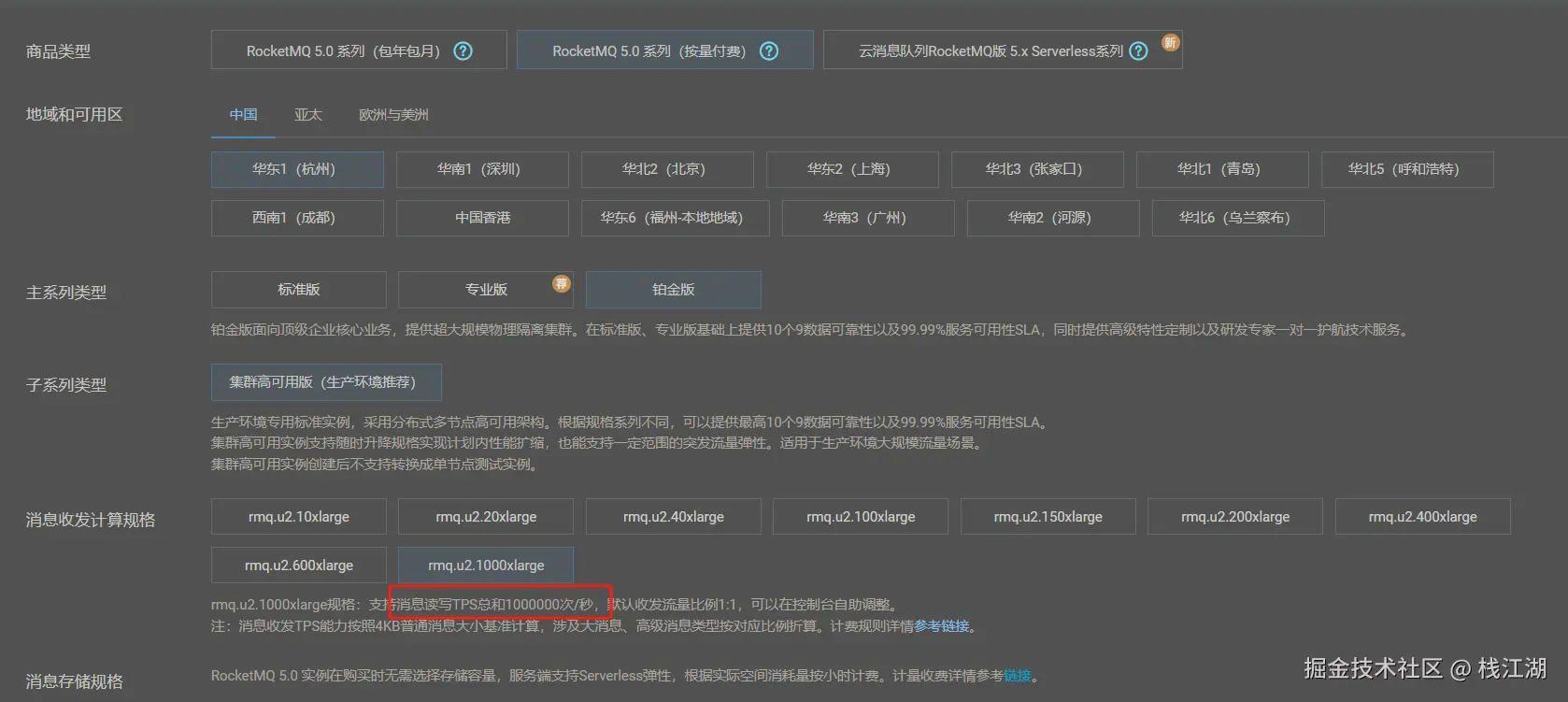Viewport: 1568px width, 702px height.
Task: Pick spec rmq.u2.10xlarge
Action: click(x=299, y=517)
